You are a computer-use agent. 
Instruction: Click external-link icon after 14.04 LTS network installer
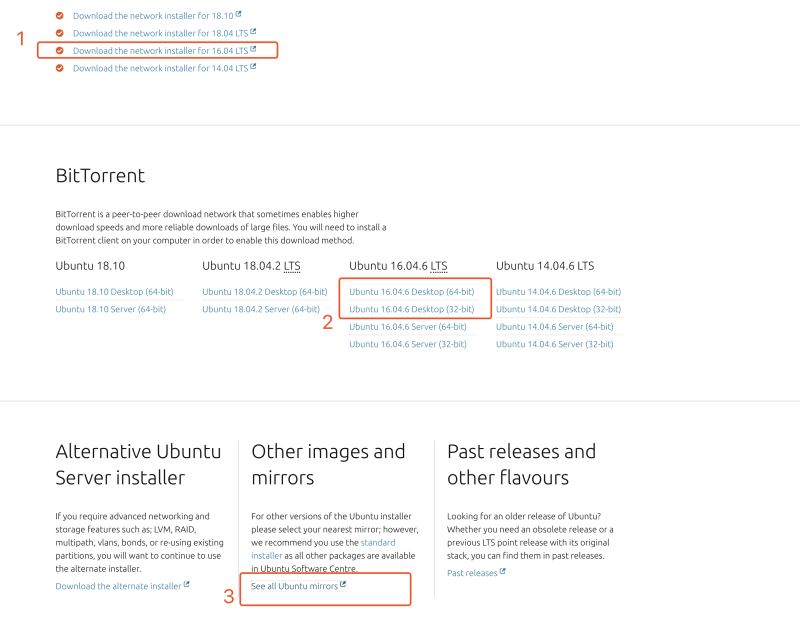253,67
